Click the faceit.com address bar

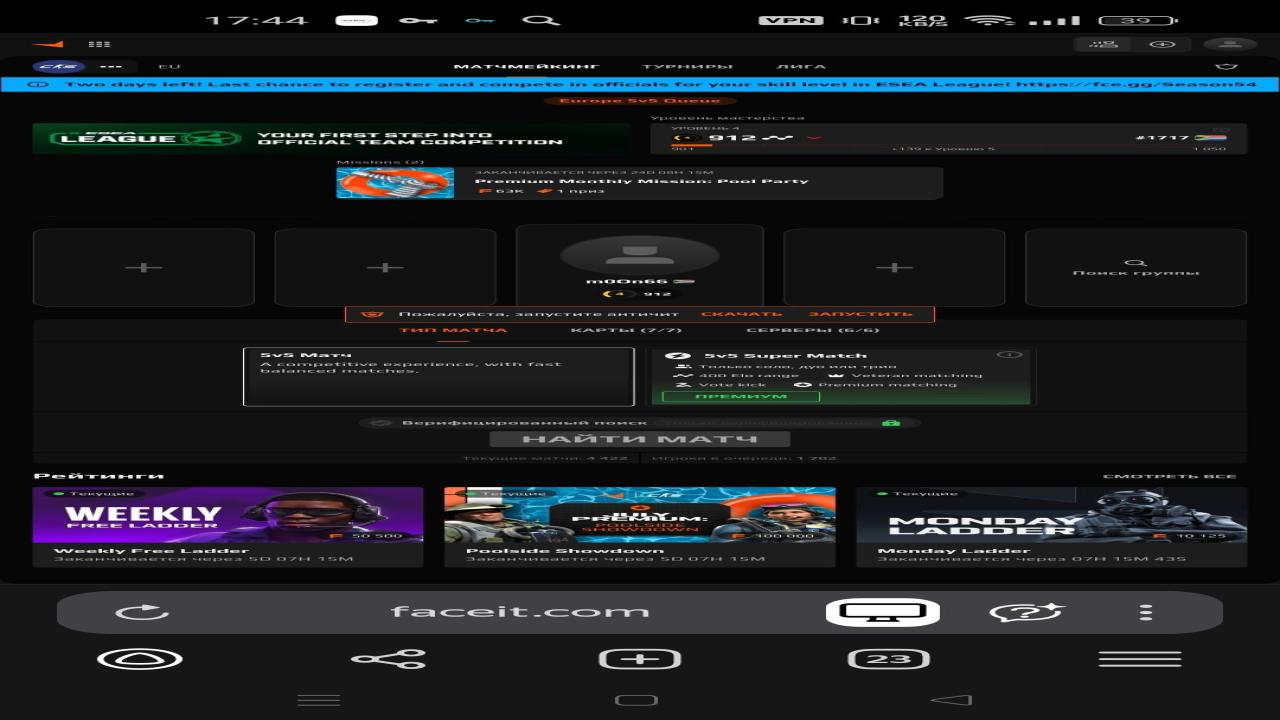tap(520, 612)
